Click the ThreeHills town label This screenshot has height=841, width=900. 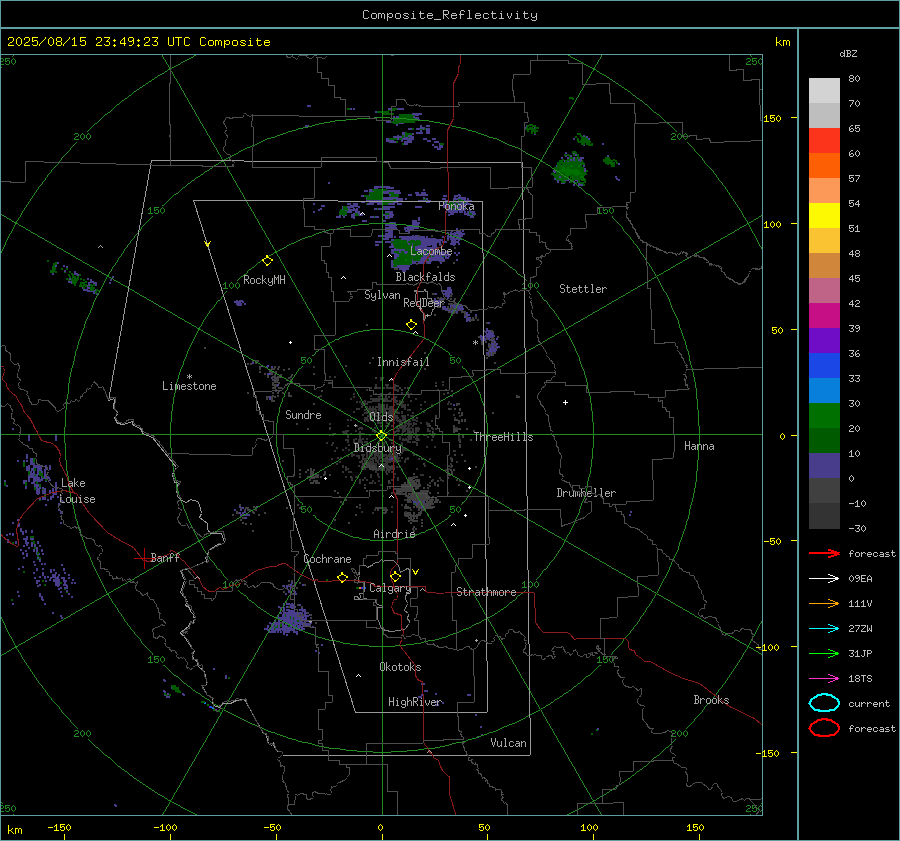(x=503, y=437)
